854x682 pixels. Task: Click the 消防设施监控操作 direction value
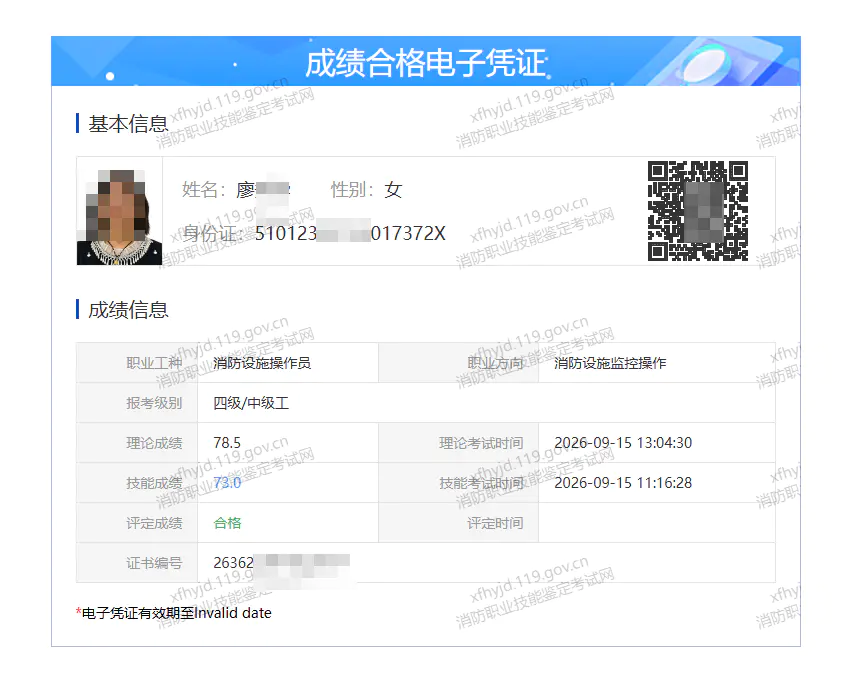pos(610,363)
